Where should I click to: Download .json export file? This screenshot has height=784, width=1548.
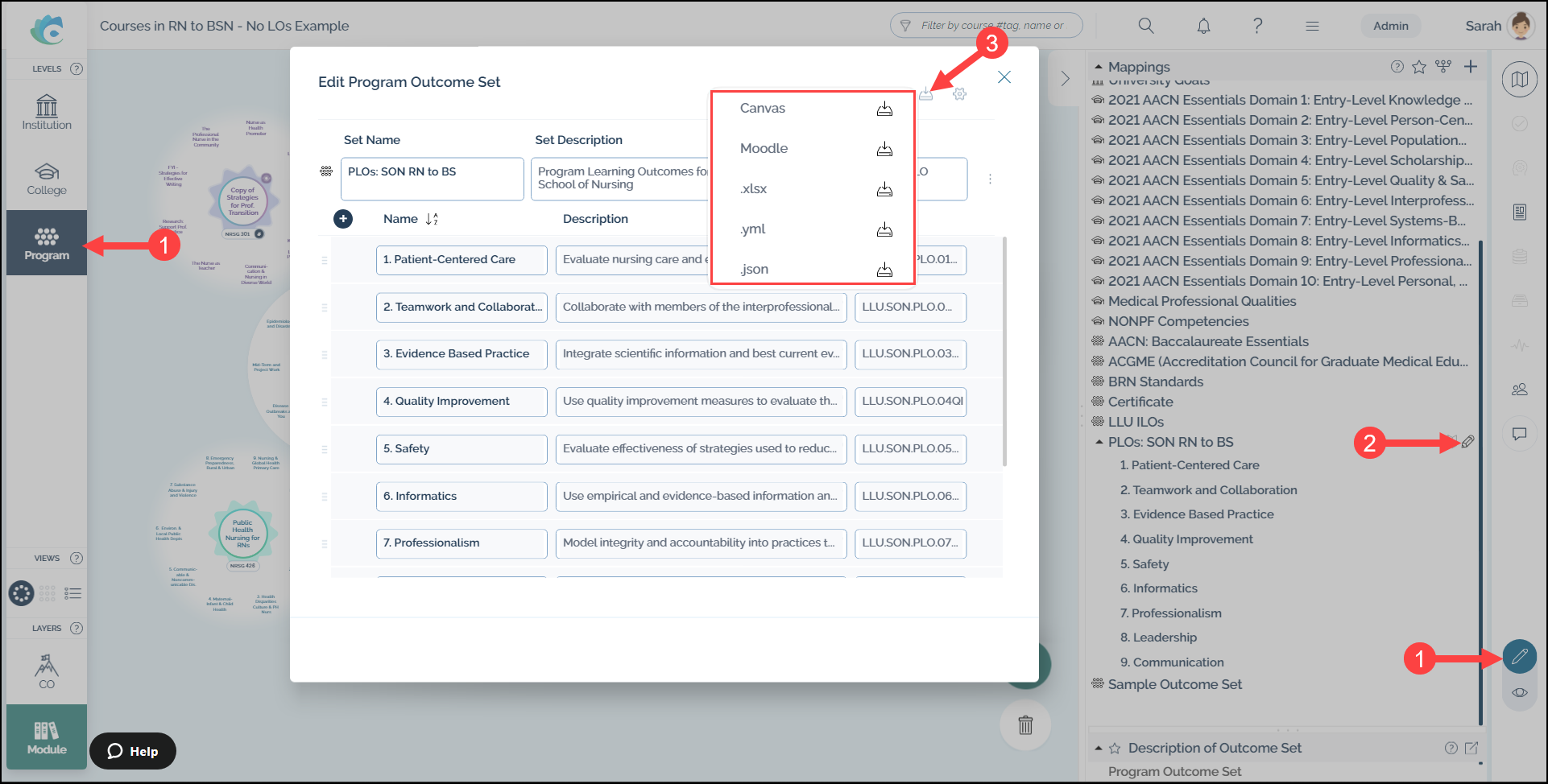click(884, 270)
